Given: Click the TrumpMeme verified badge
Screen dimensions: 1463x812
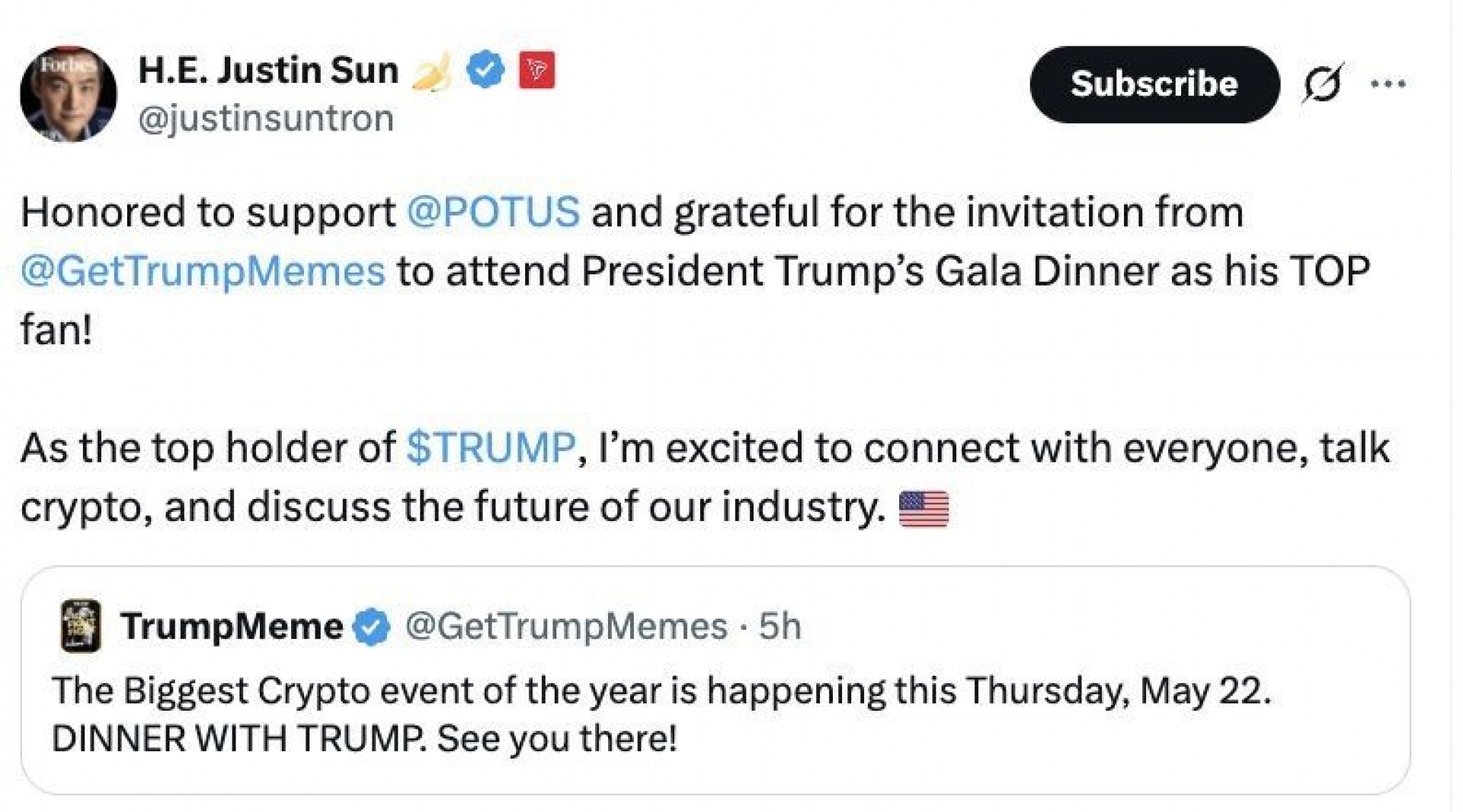Looking at the screenshot, I should 371,627.
